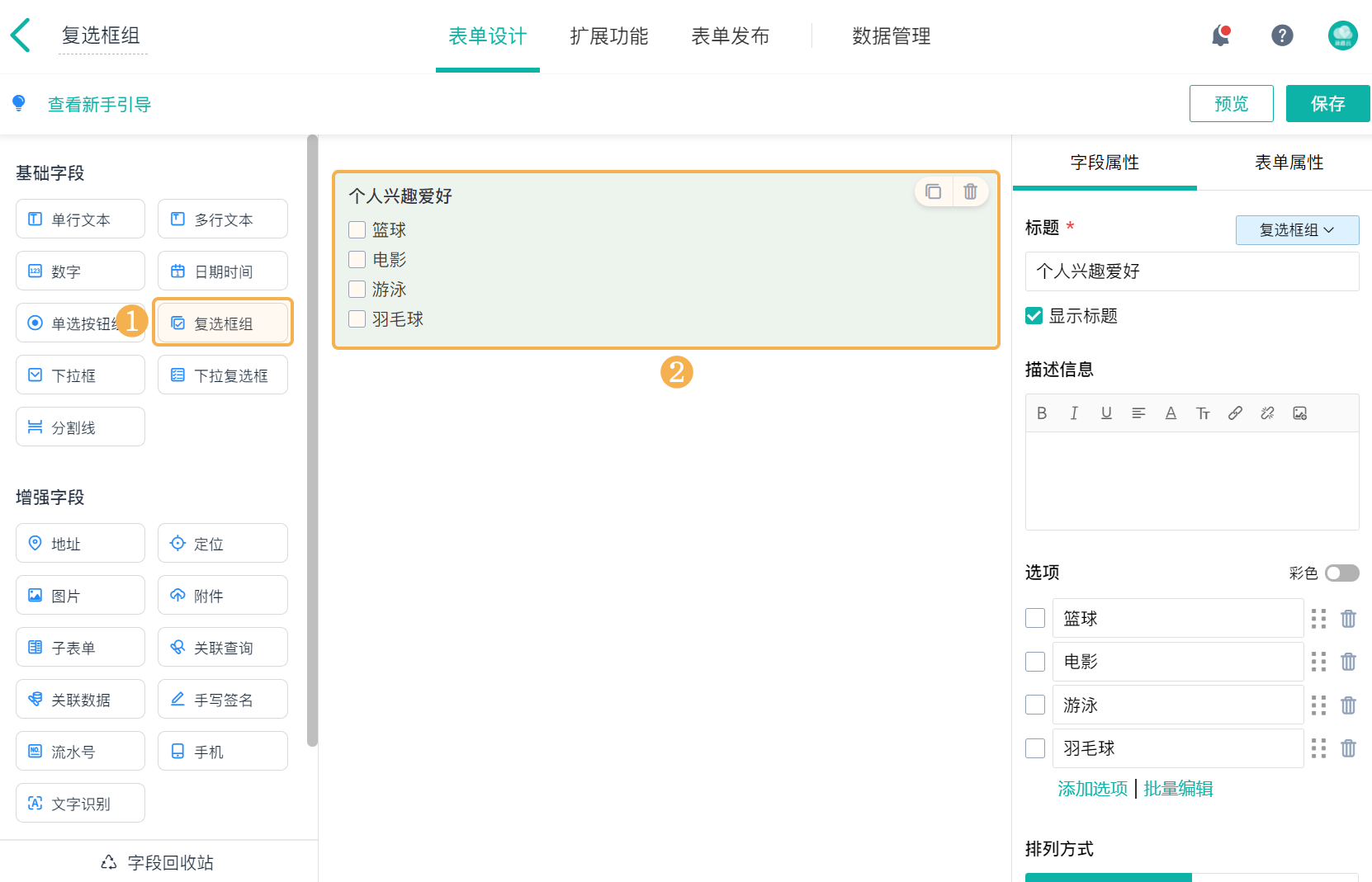The width and height of the screenshot is (1372, 882).
Task: Grab the drag handle of 电影 option
Action: (1318, 662)
